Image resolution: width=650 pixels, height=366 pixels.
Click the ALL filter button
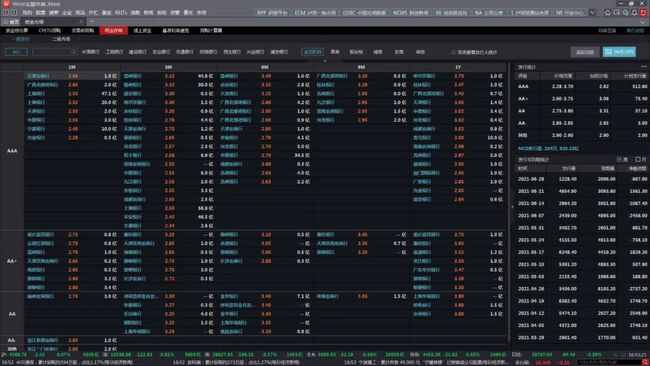coord(16,52)
